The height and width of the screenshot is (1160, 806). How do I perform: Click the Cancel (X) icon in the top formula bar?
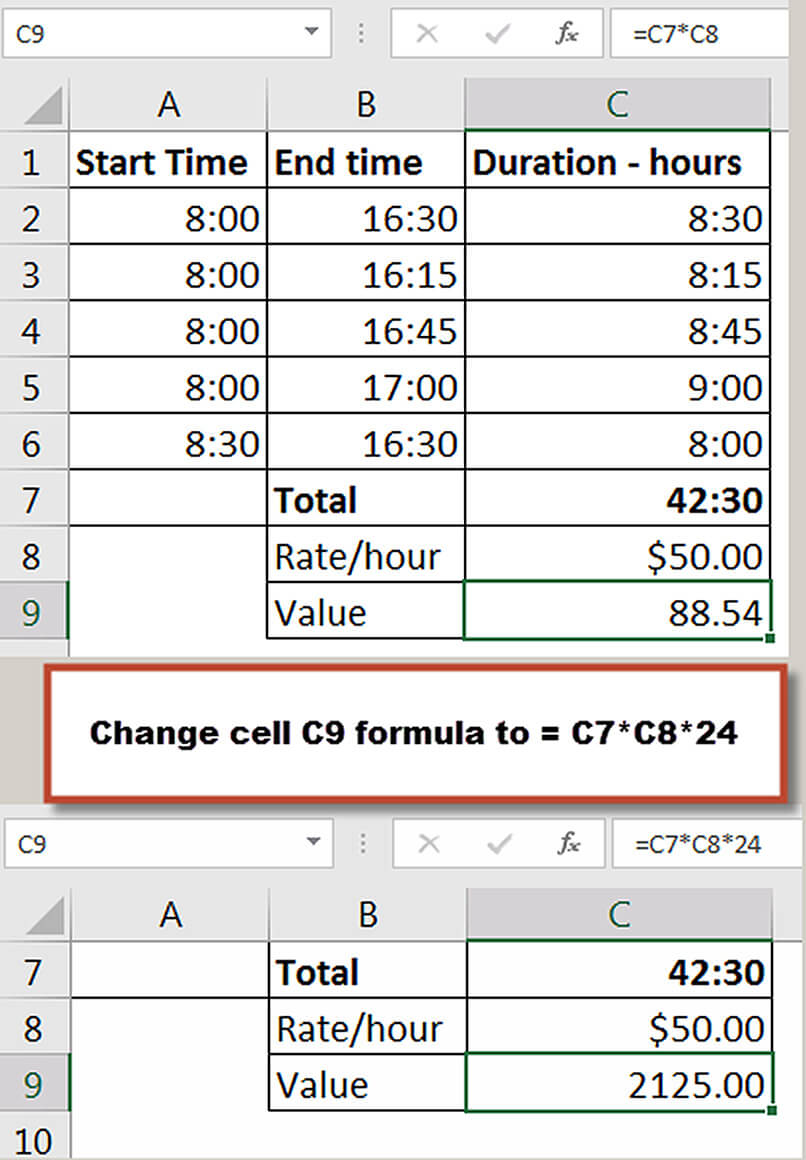point(427,33)
